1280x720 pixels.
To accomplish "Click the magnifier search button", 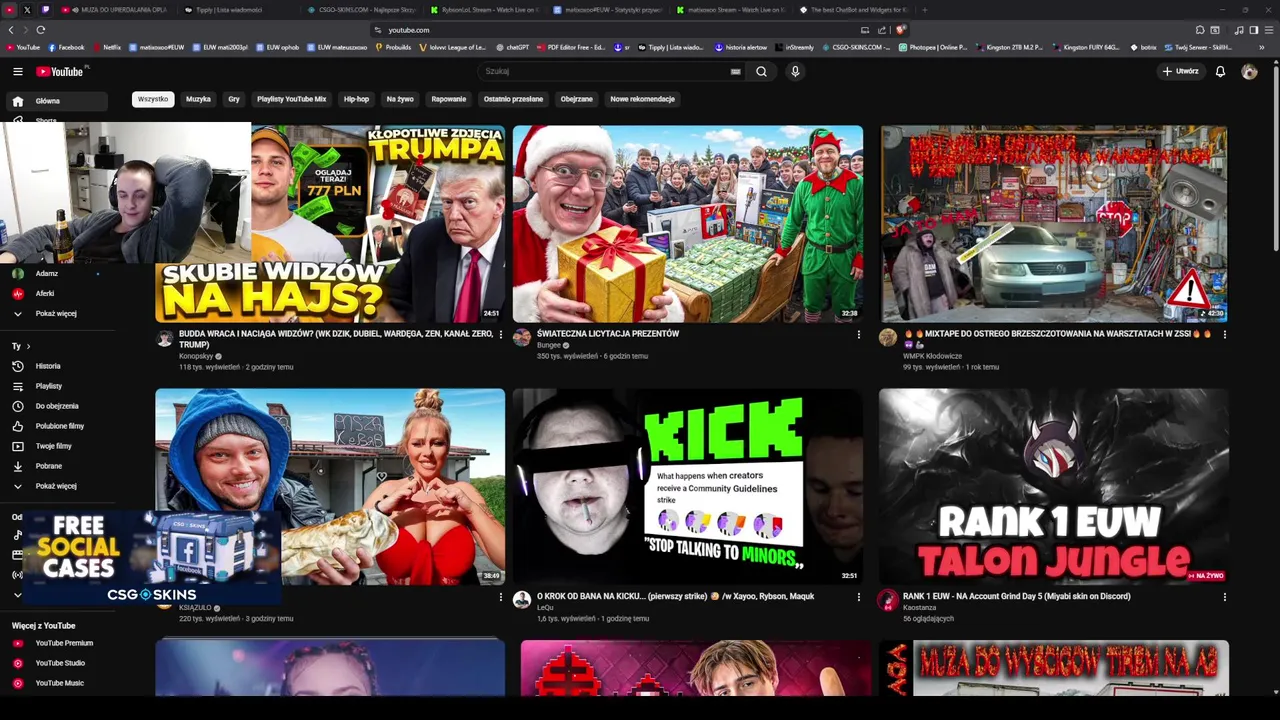I will coord(761,72).
